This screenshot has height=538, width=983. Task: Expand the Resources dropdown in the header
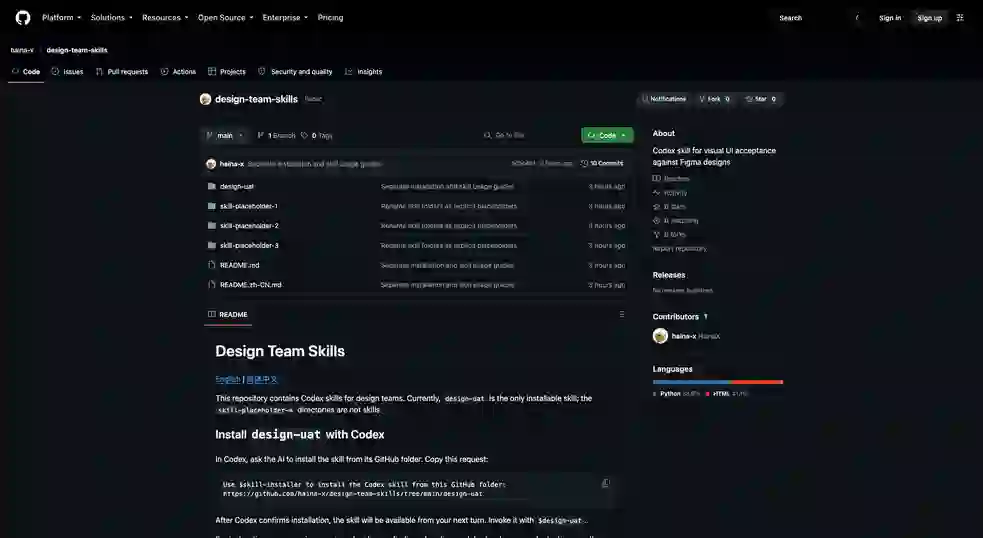[165, 18]
